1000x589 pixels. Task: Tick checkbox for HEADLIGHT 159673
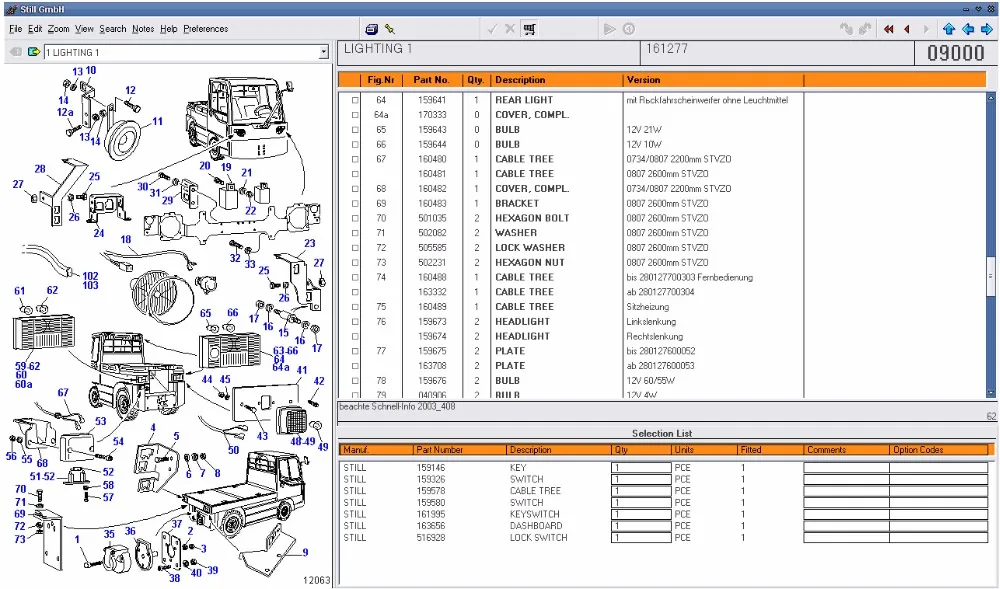tap(355, 322)
